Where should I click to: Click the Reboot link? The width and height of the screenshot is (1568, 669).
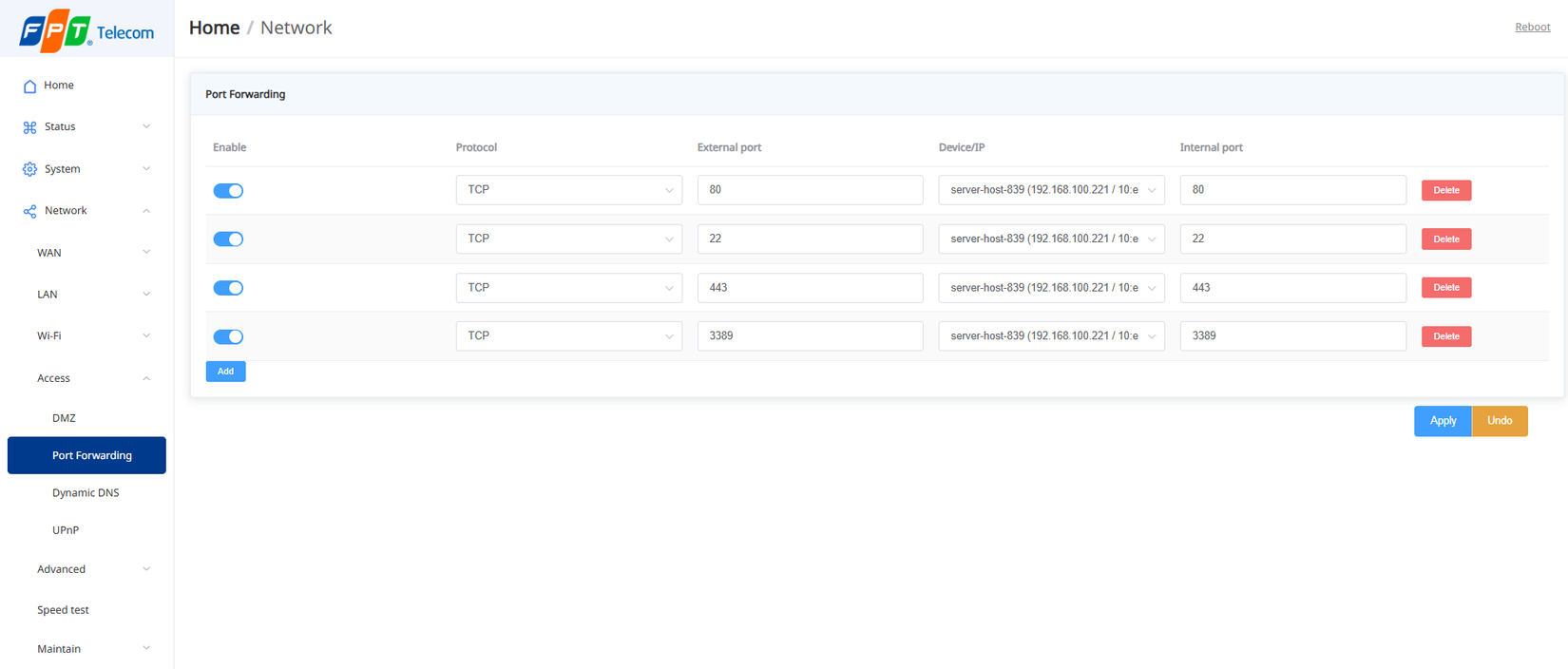point(1532,28)
